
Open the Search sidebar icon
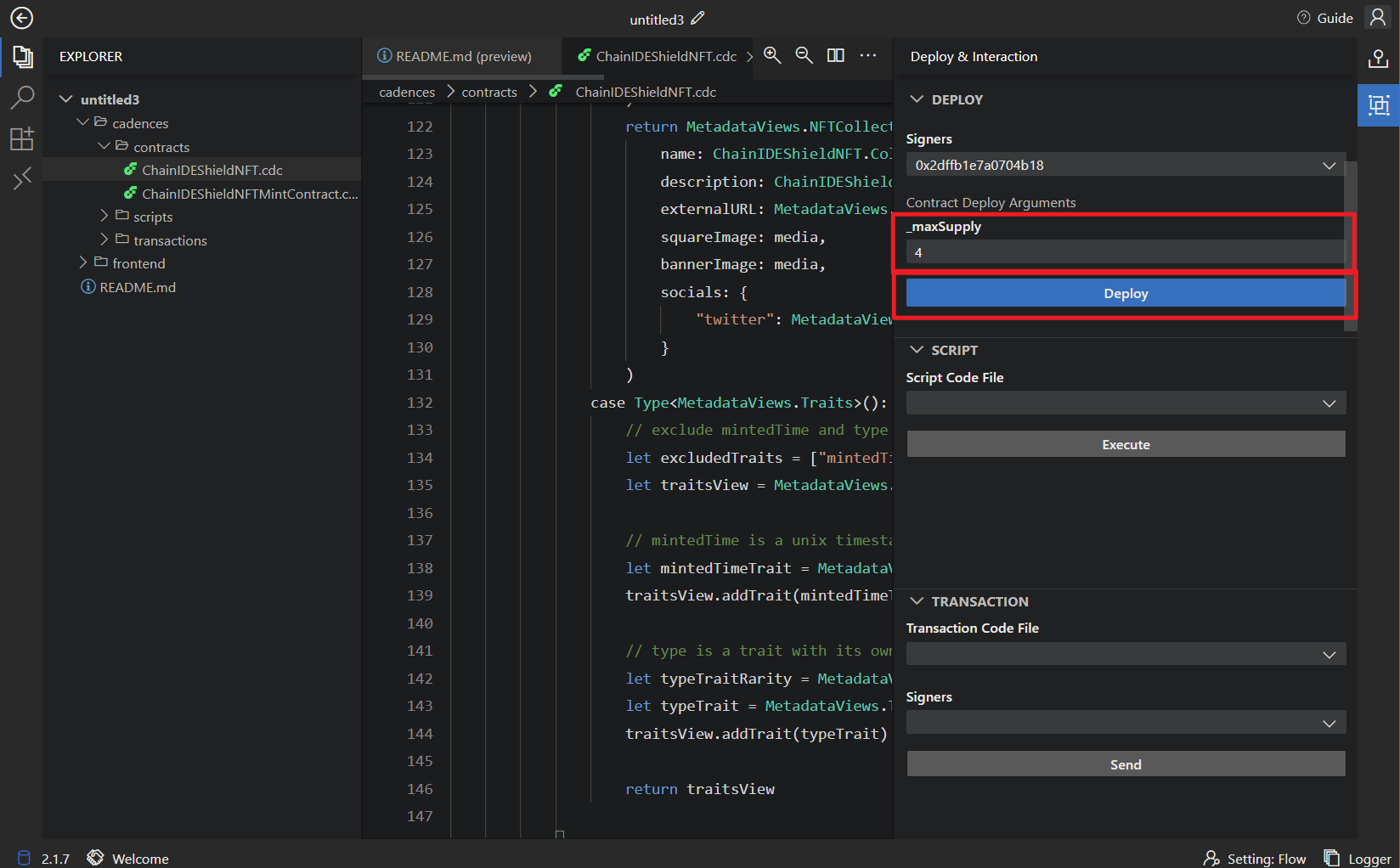(22, 98)
